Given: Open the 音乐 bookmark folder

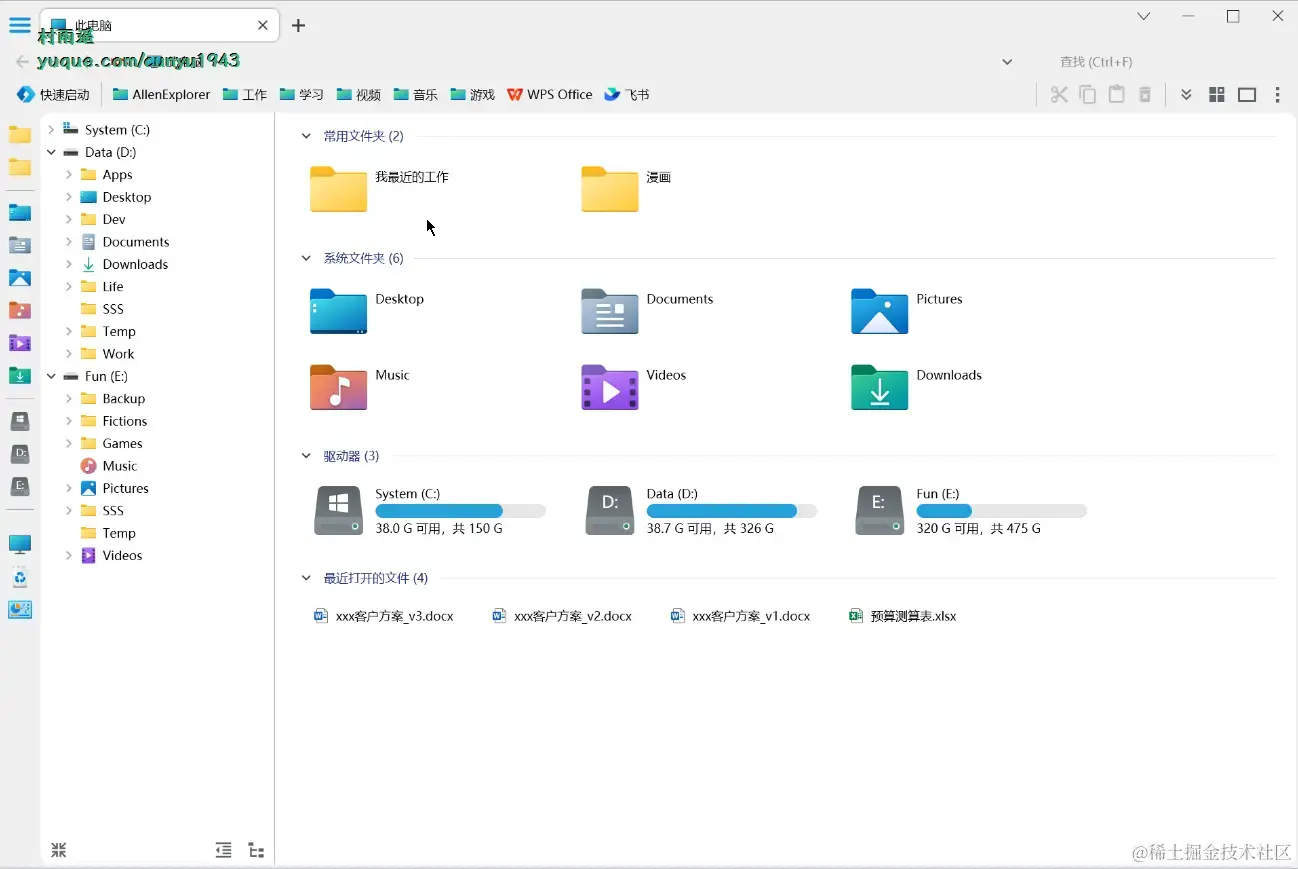Looking at the screenshot, I should coord(416,95).
